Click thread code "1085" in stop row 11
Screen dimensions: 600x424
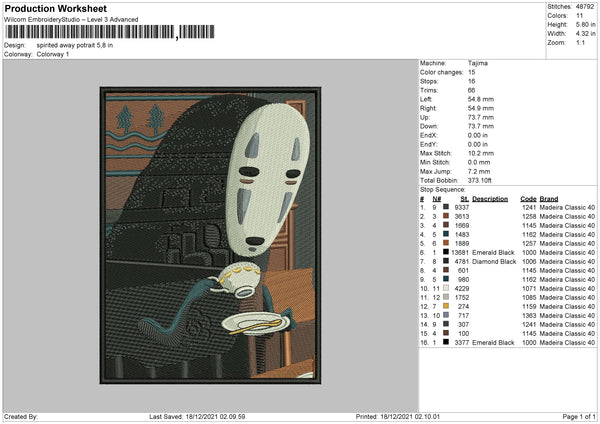[x=529, y=297]
